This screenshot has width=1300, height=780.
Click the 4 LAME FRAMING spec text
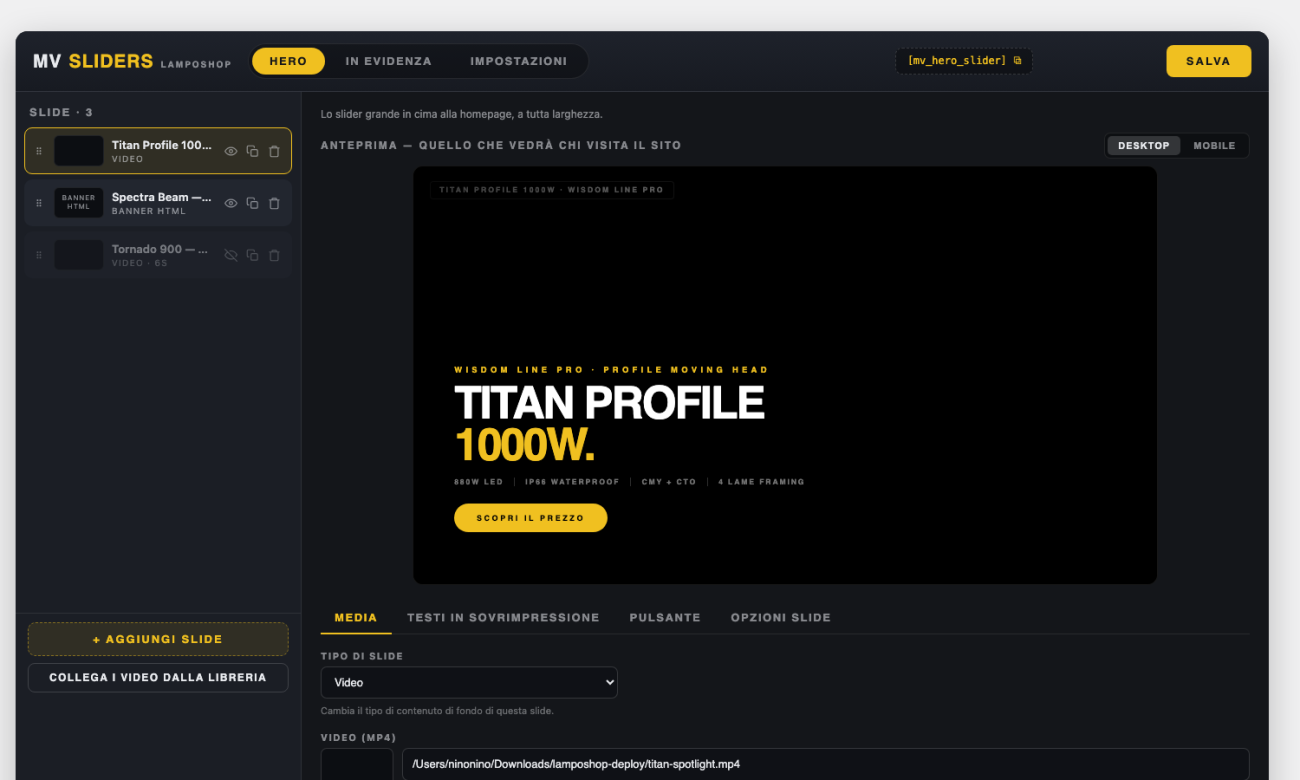click(x=761, y=482)
